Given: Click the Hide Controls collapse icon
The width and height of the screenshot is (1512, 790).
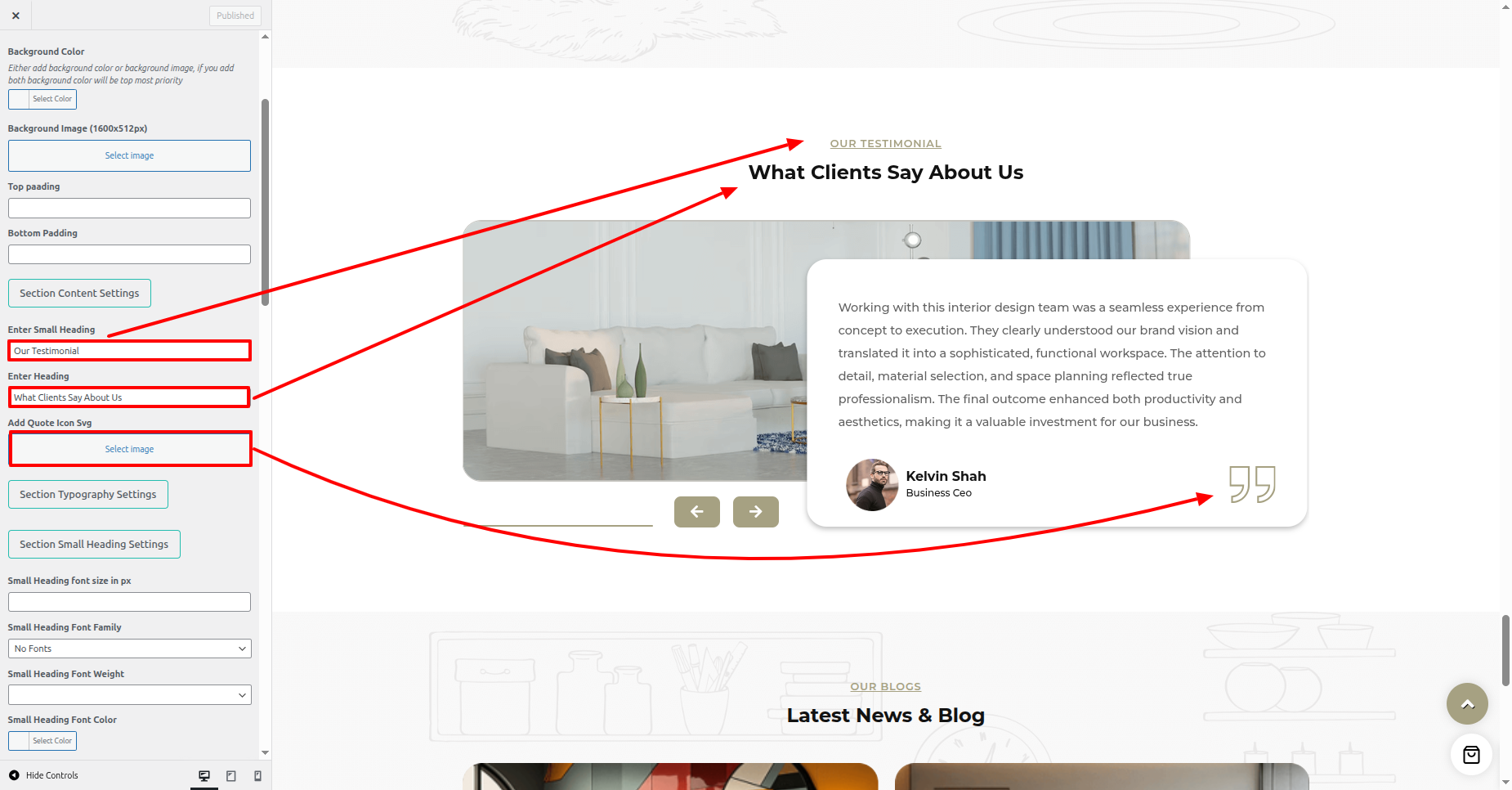Looking at the screenshot, I should pyautogui.click(x=14, y=775).
